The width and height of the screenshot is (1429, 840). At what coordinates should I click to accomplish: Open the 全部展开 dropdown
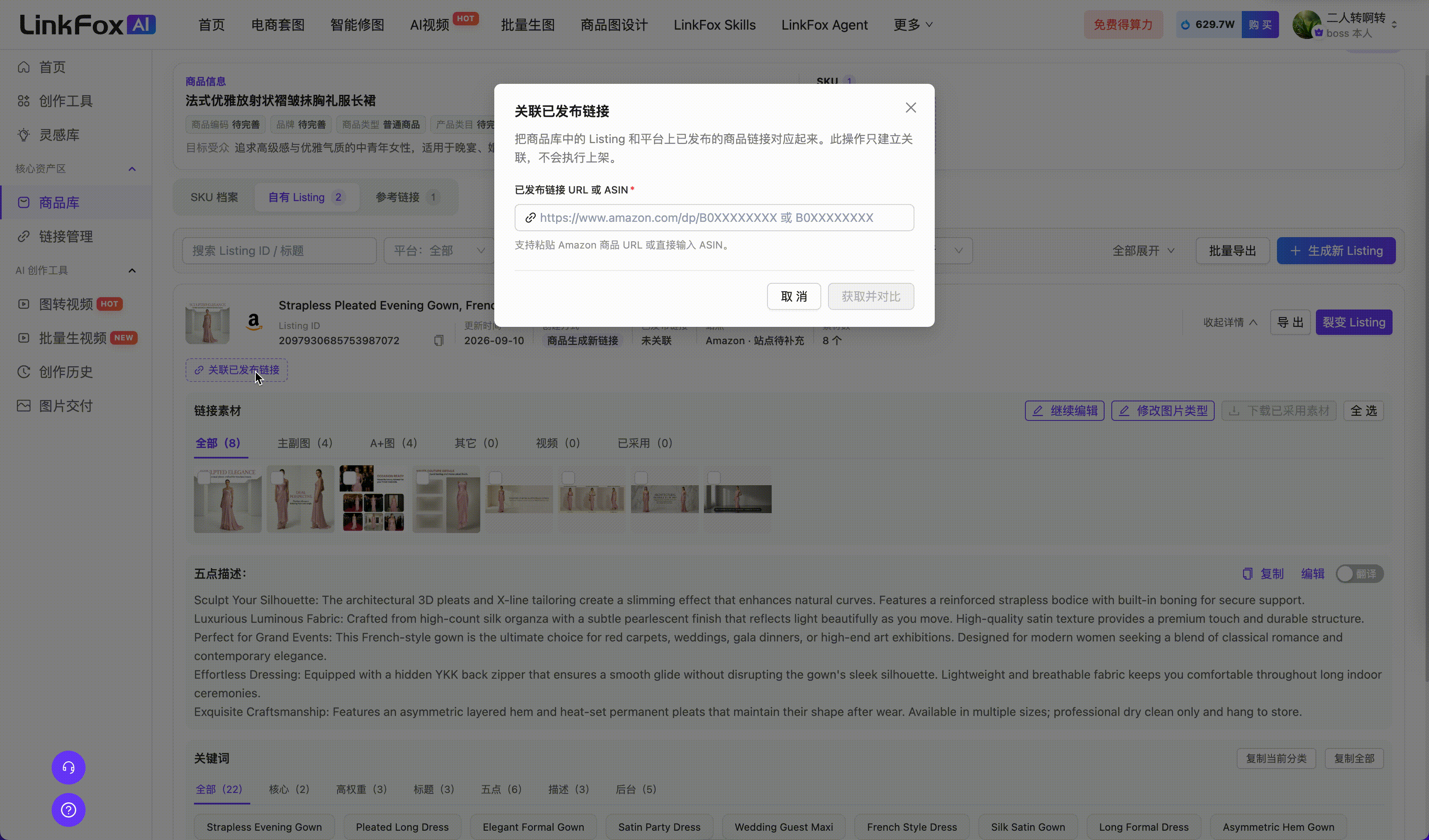click(x=1143, y=251)
